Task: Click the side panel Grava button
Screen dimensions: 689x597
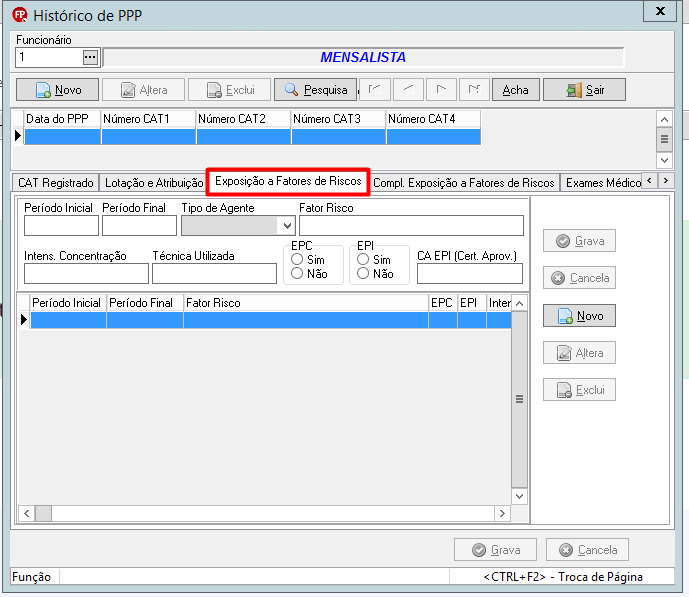Action: pyautogui.click(x=579, y=241)
